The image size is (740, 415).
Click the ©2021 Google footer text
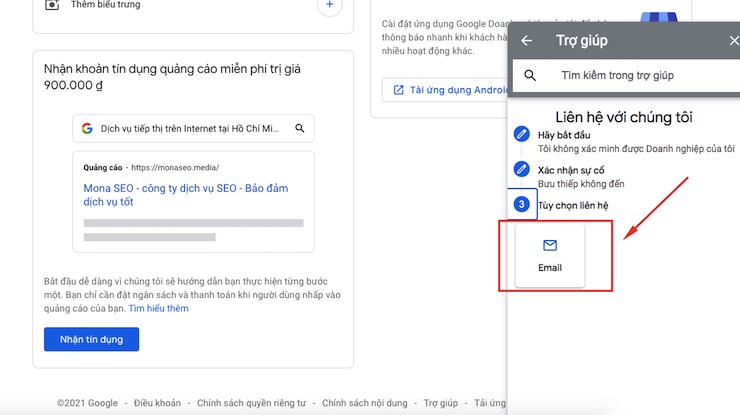tap(87, 403)
